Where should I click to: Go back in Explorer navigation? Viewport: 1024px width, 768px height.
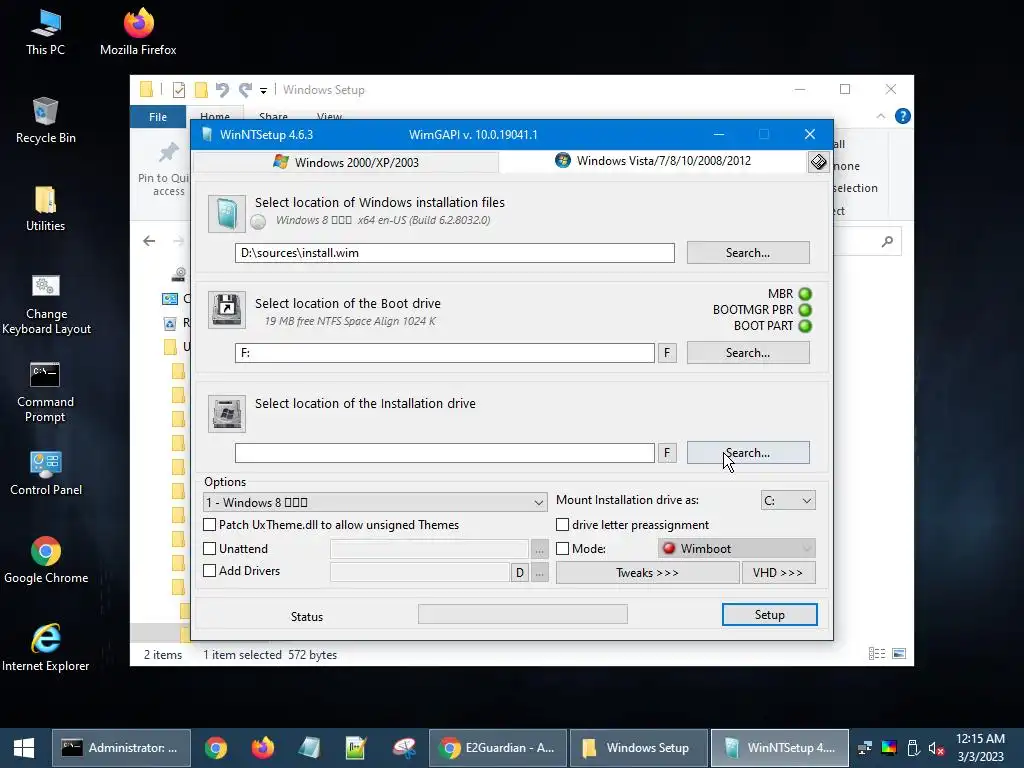[x=149, y=241]
